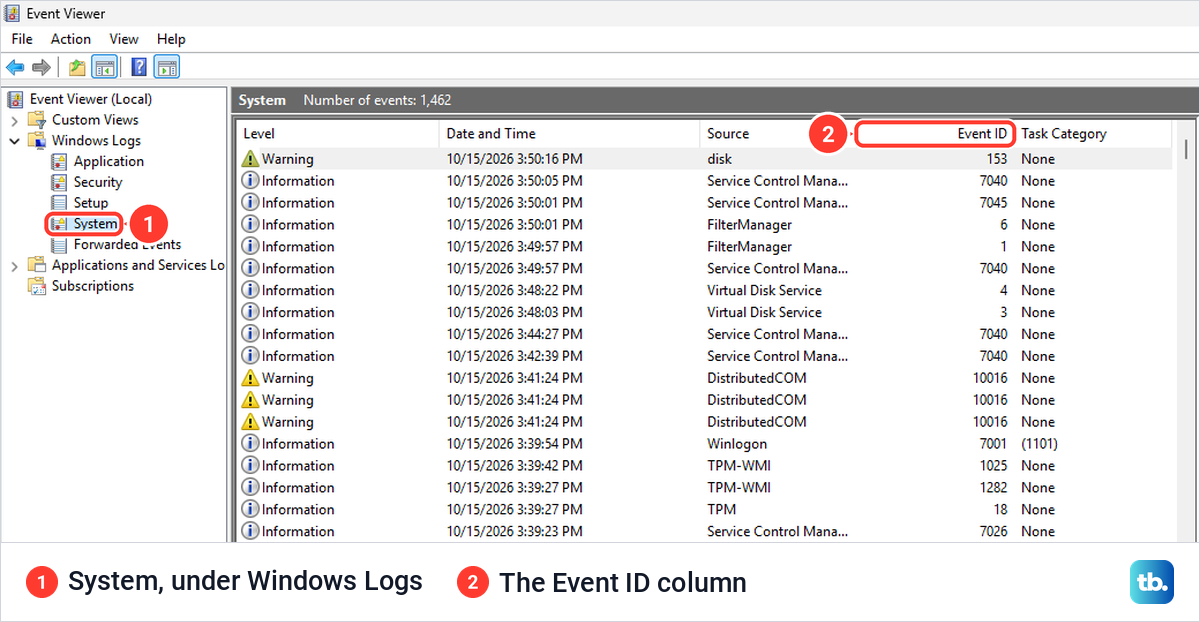The height and width of the screenshot is (622, 1200).
Task: Select the Setup log icon in the tree
Action: 59,203
